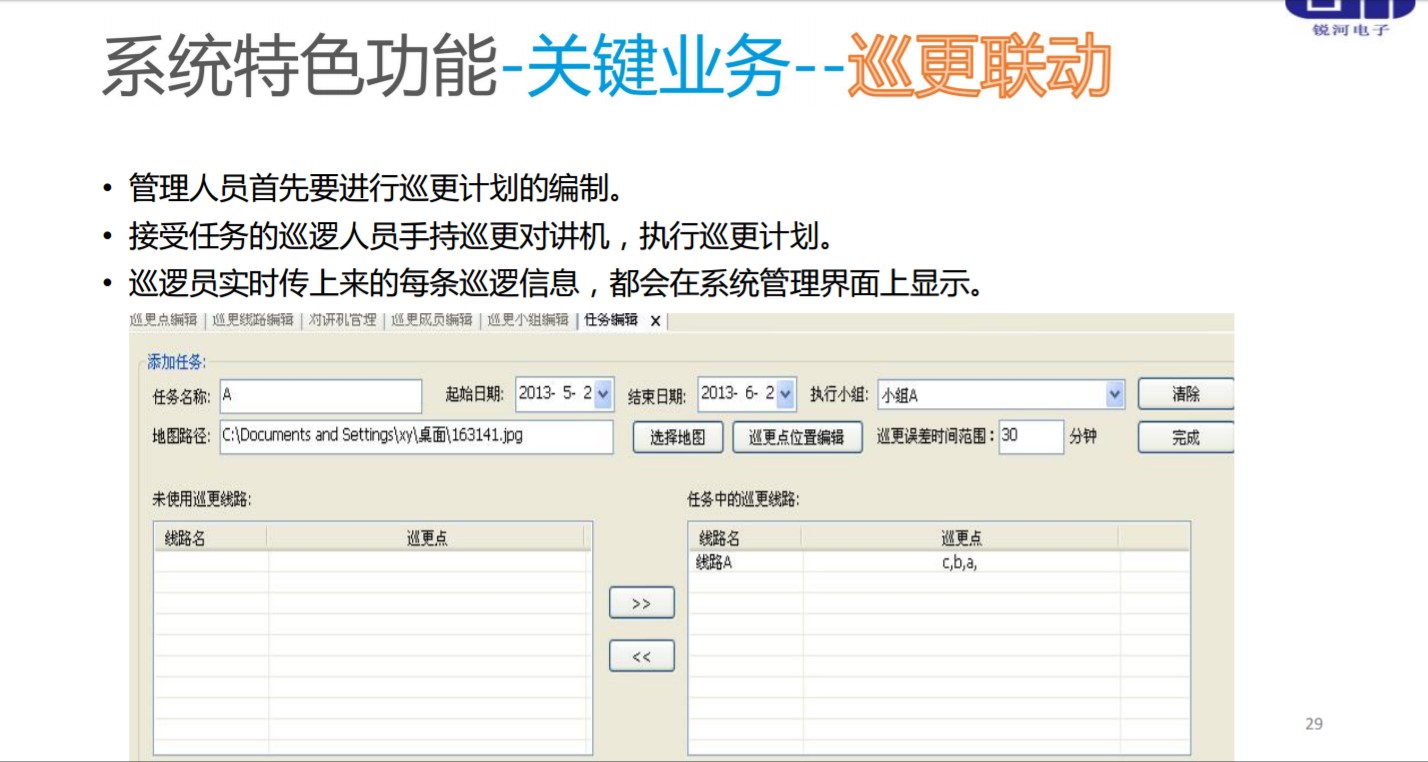Click the 任务名称 text field
Image resolution: width=1428 pixels, height=762 pixels.
tap(321, 395)
